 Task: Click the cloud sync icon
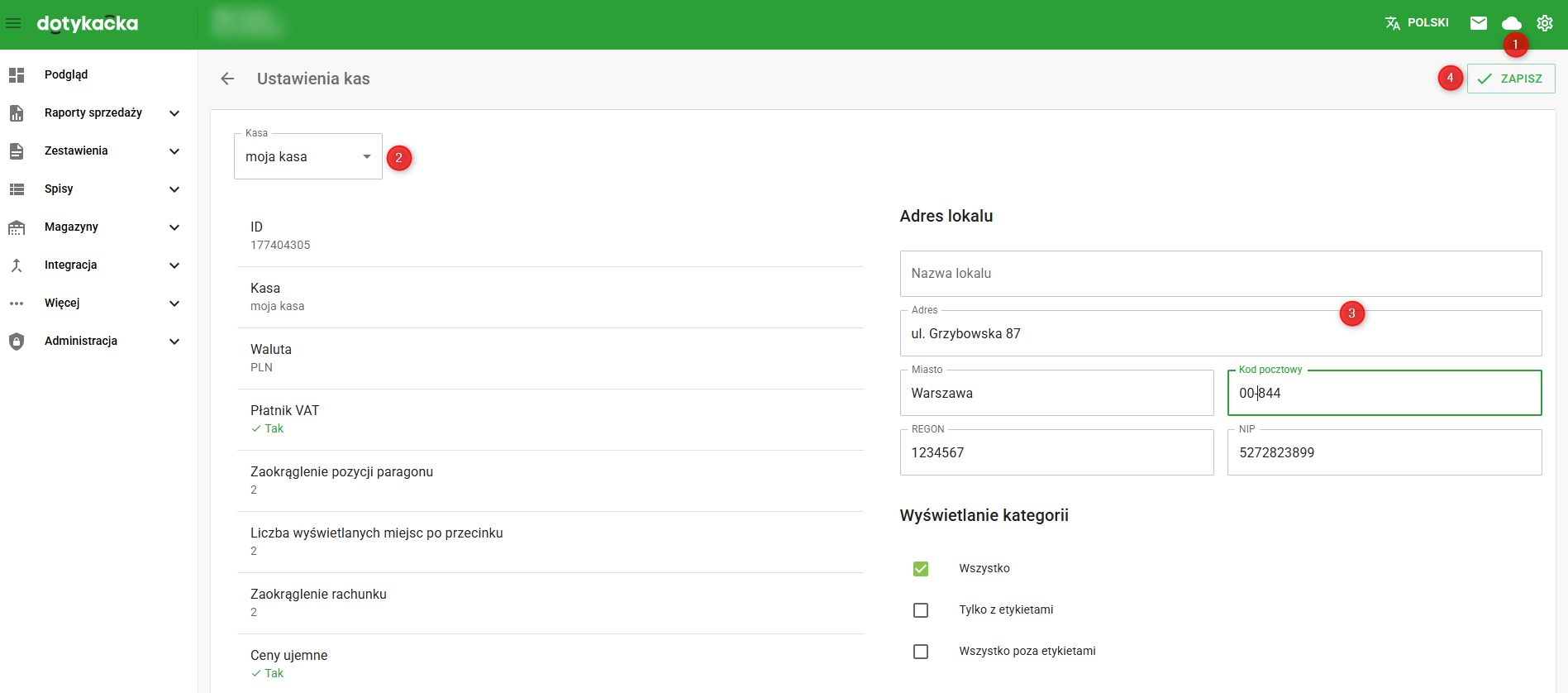(x=1511, y=23)
